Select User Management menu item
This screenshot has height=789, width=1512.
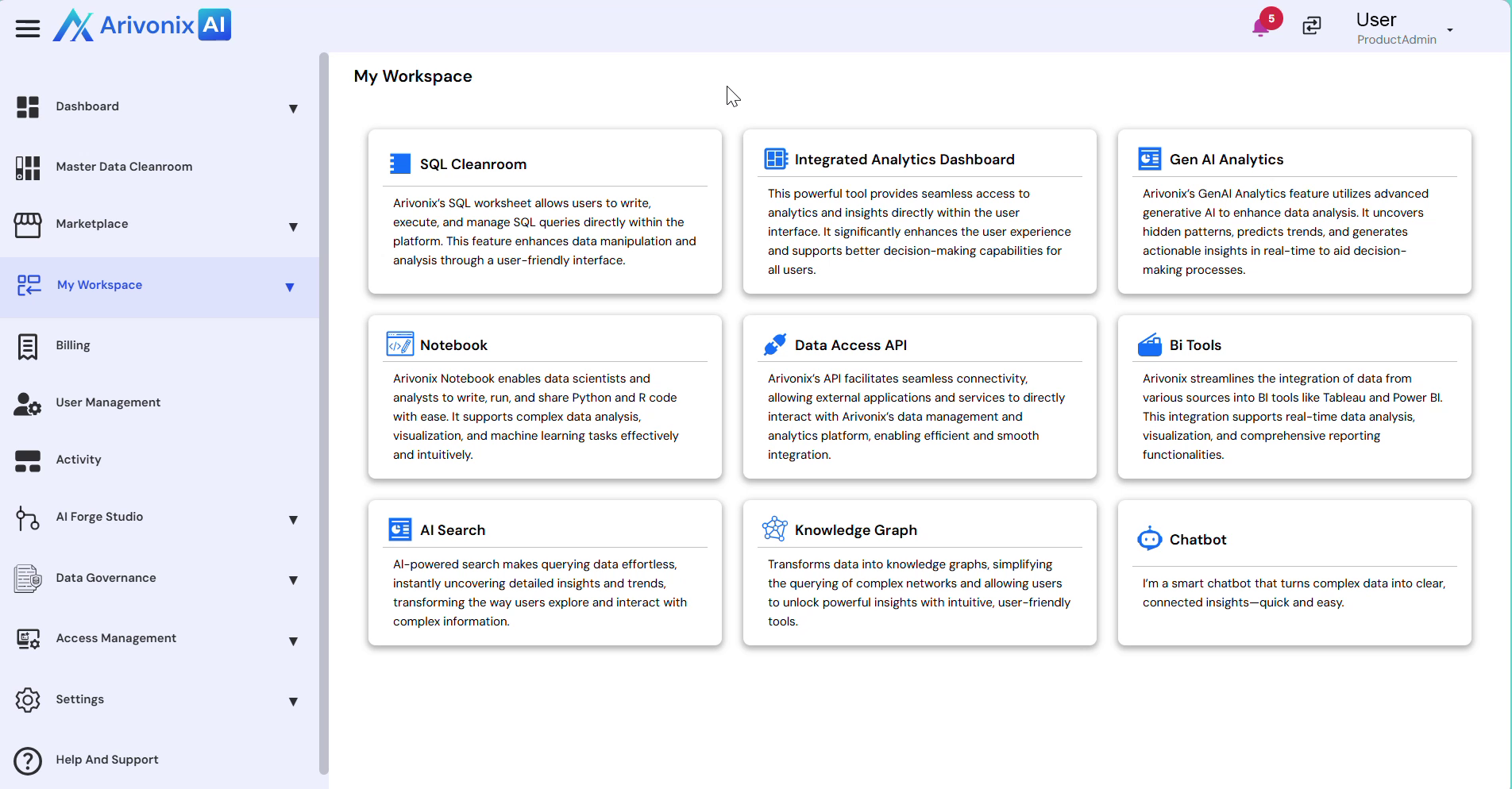point(108,402)
